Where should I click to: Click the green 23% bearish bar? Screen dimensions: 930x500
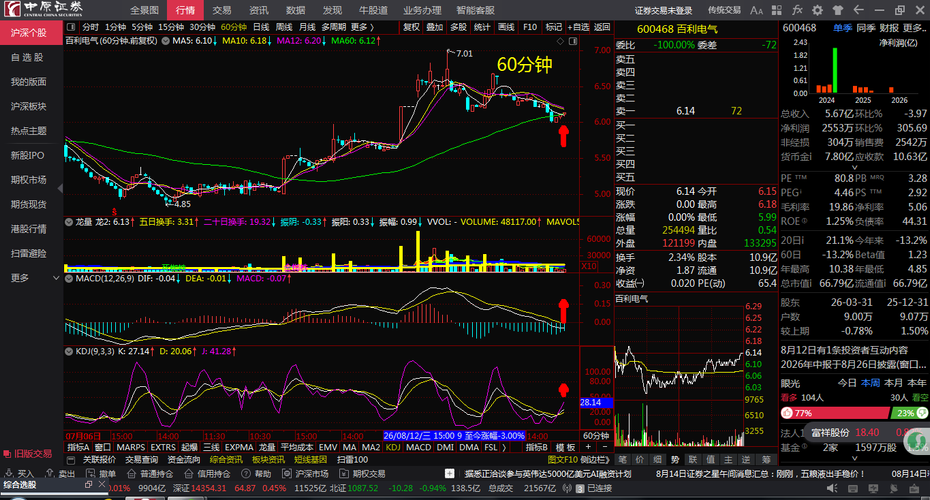click(x=909, y=413)
